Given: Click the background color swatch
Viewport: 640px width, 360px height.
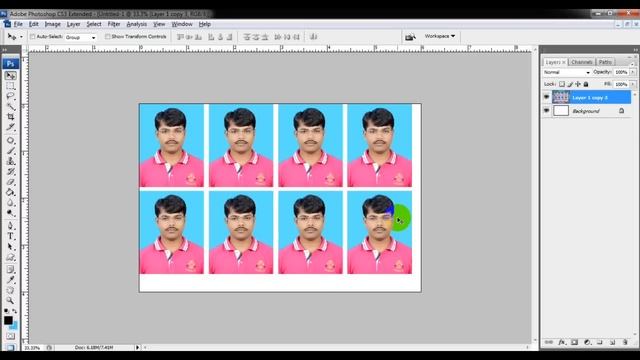Looking at the screenshot, I should pyautogui.click(x=14, y=325).
